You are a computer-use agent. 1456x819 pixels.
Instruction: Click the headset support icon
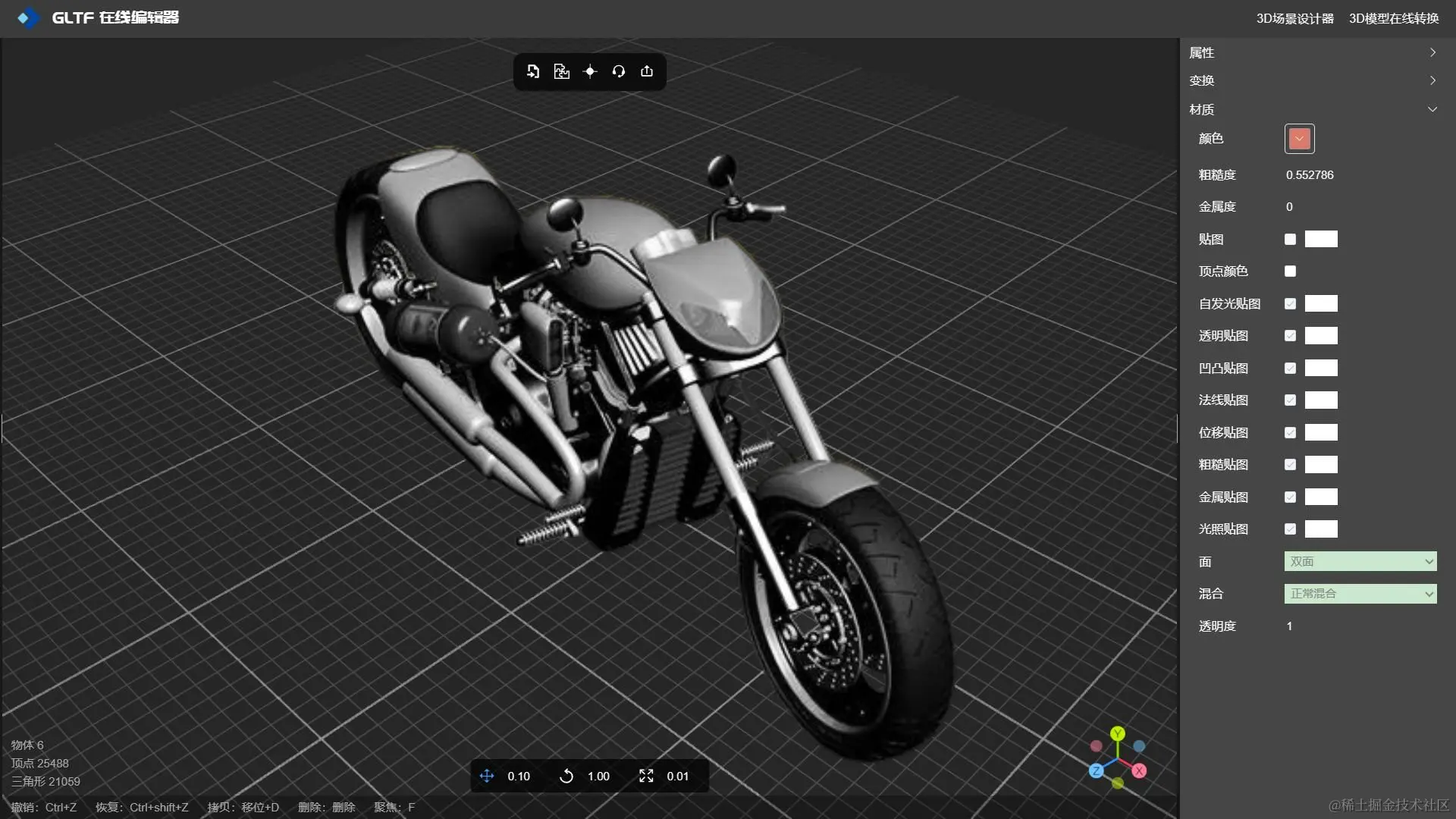(x=619, y=71)
